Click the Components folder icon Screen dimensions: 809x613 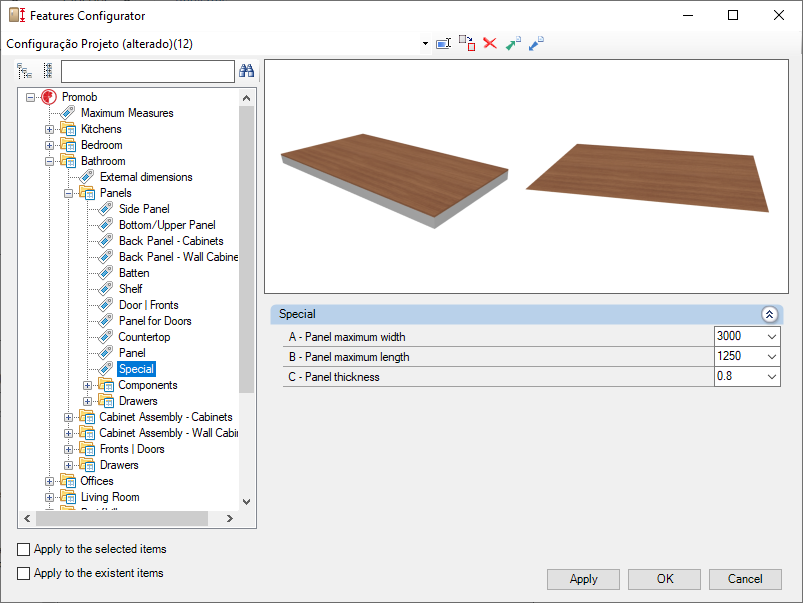pos(106,385)
